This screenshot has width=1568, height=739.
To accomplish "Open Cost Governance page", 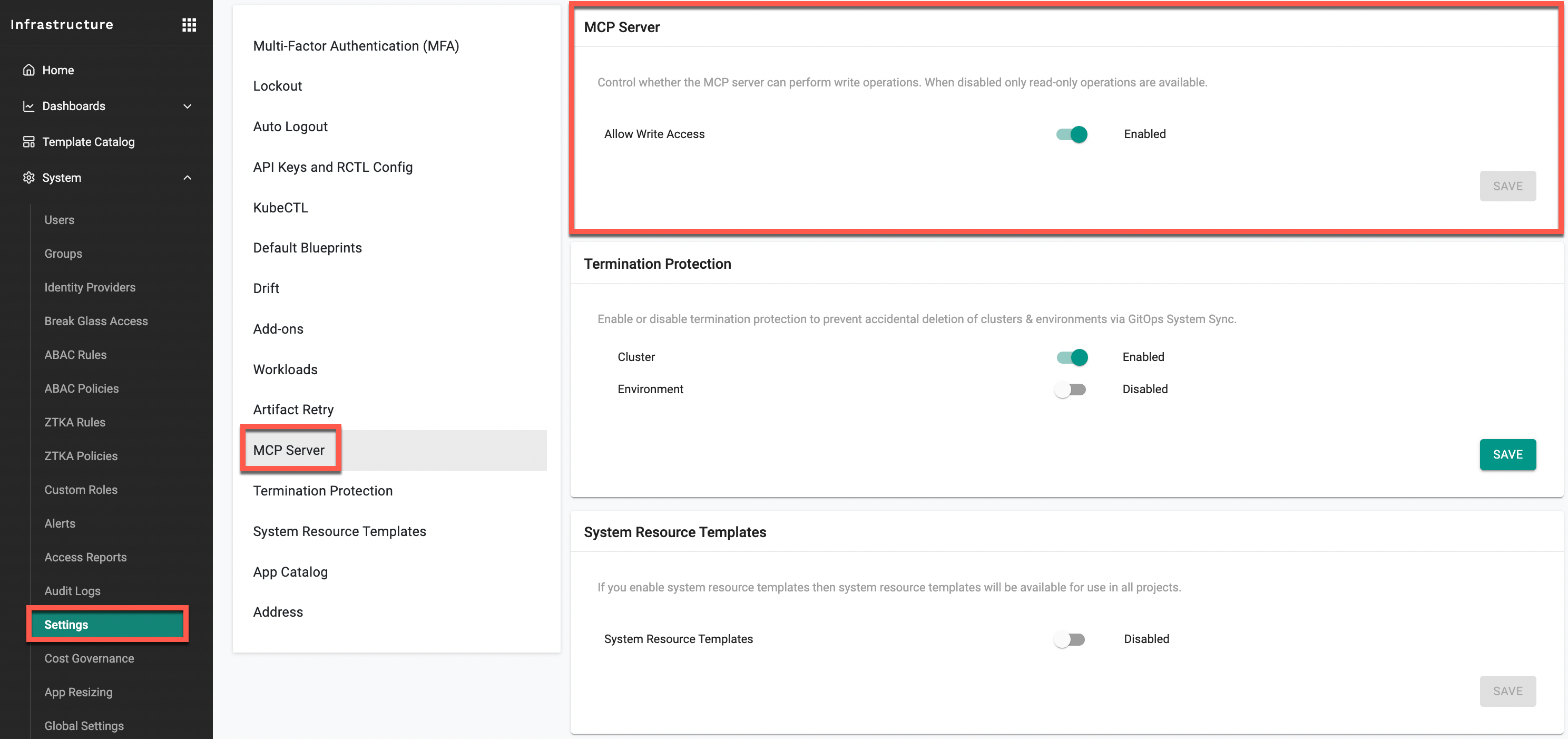I will tap(89, 659).
